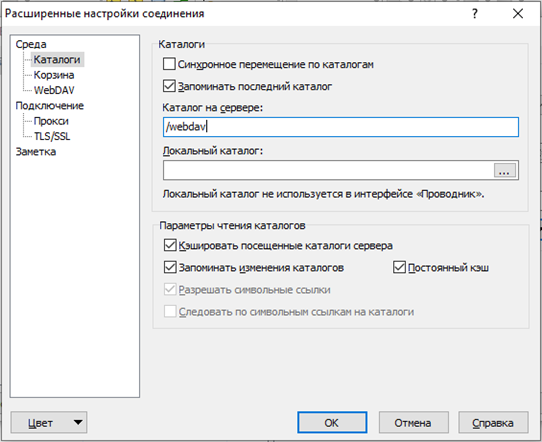Click the Локальный каталог label

213,151
